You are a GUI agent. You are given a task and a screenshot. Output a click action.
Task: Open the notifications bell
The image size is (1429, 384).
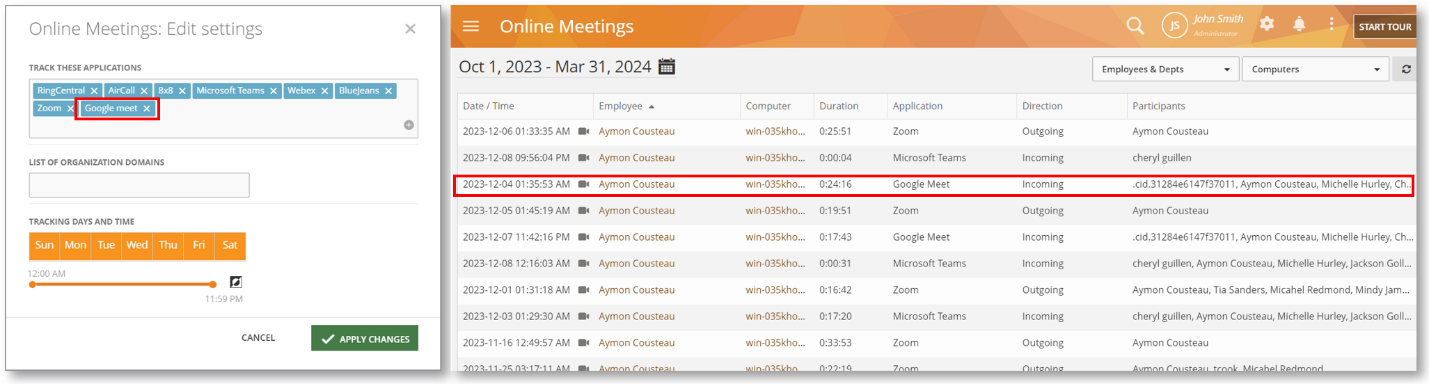pyautogui.click(x=1299, y=24)
